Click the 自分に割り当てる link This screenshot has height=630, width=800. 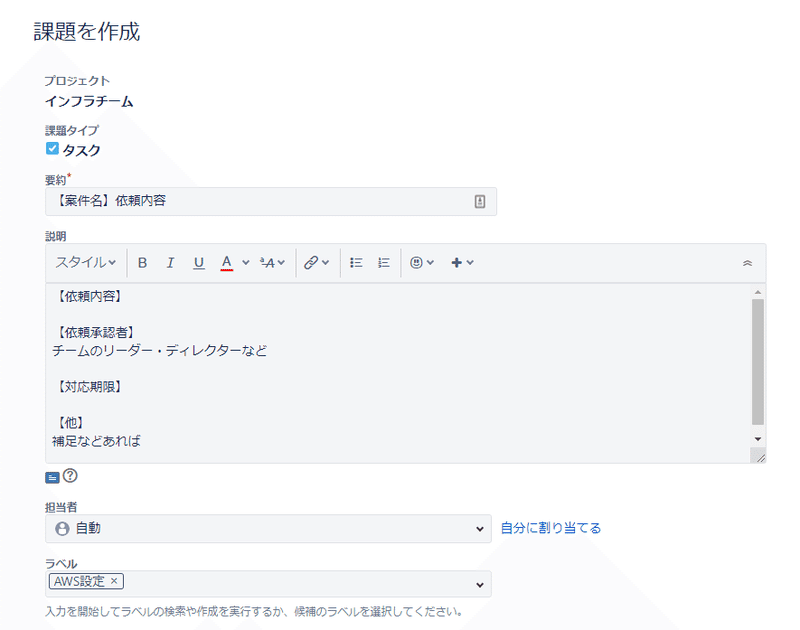[x=551, y=528]
